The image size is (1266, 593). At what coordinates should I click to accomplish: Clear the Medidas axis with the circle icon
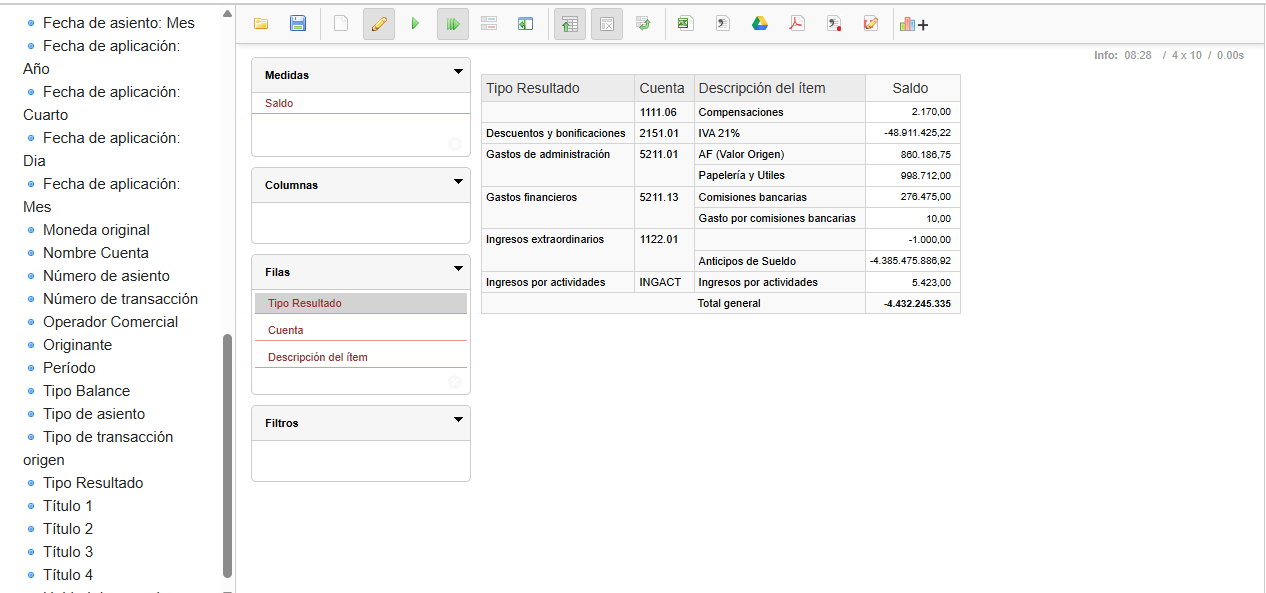coord(455,145)
